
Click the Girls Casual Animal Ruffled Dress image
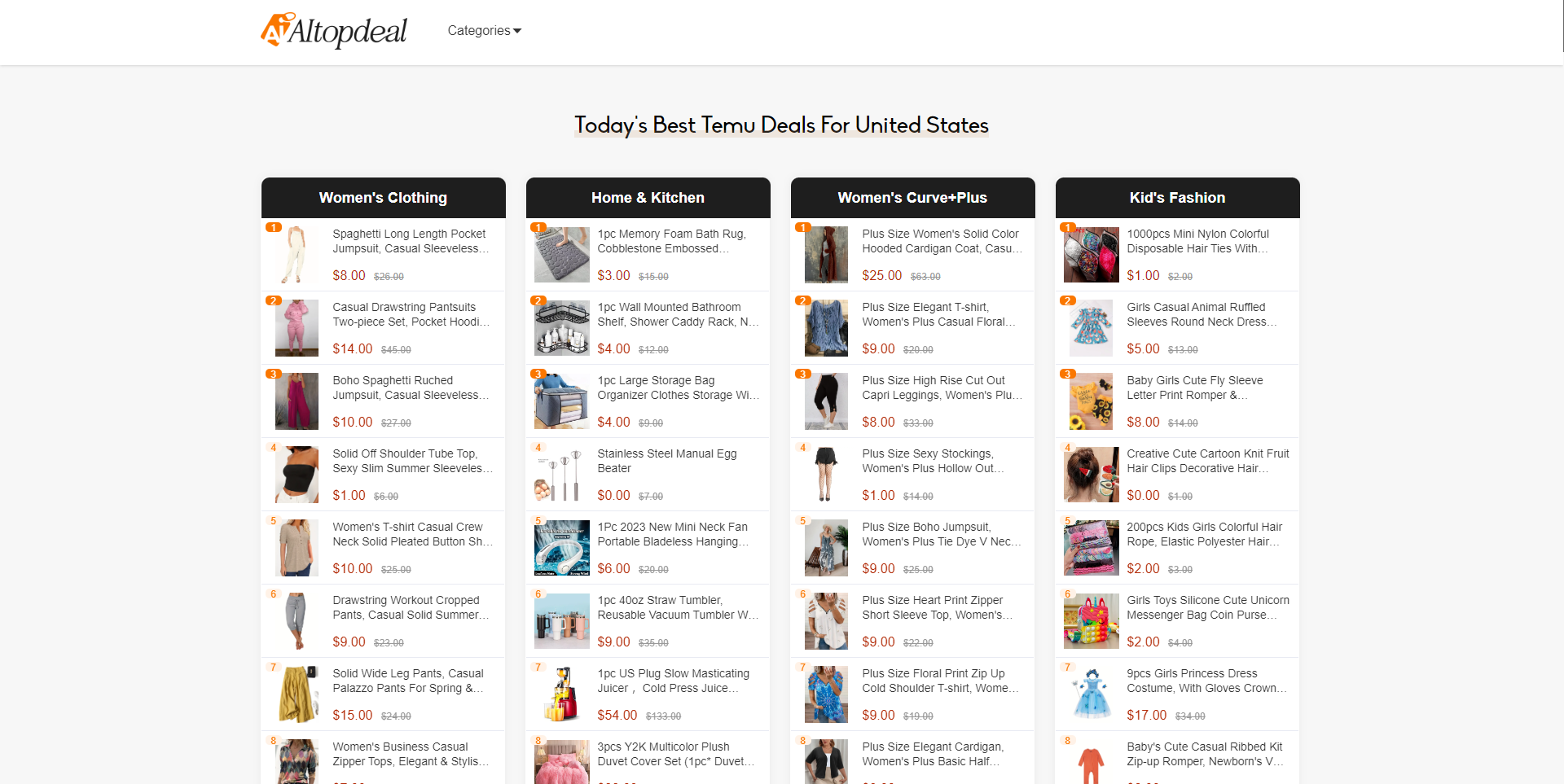point(1091,328)
